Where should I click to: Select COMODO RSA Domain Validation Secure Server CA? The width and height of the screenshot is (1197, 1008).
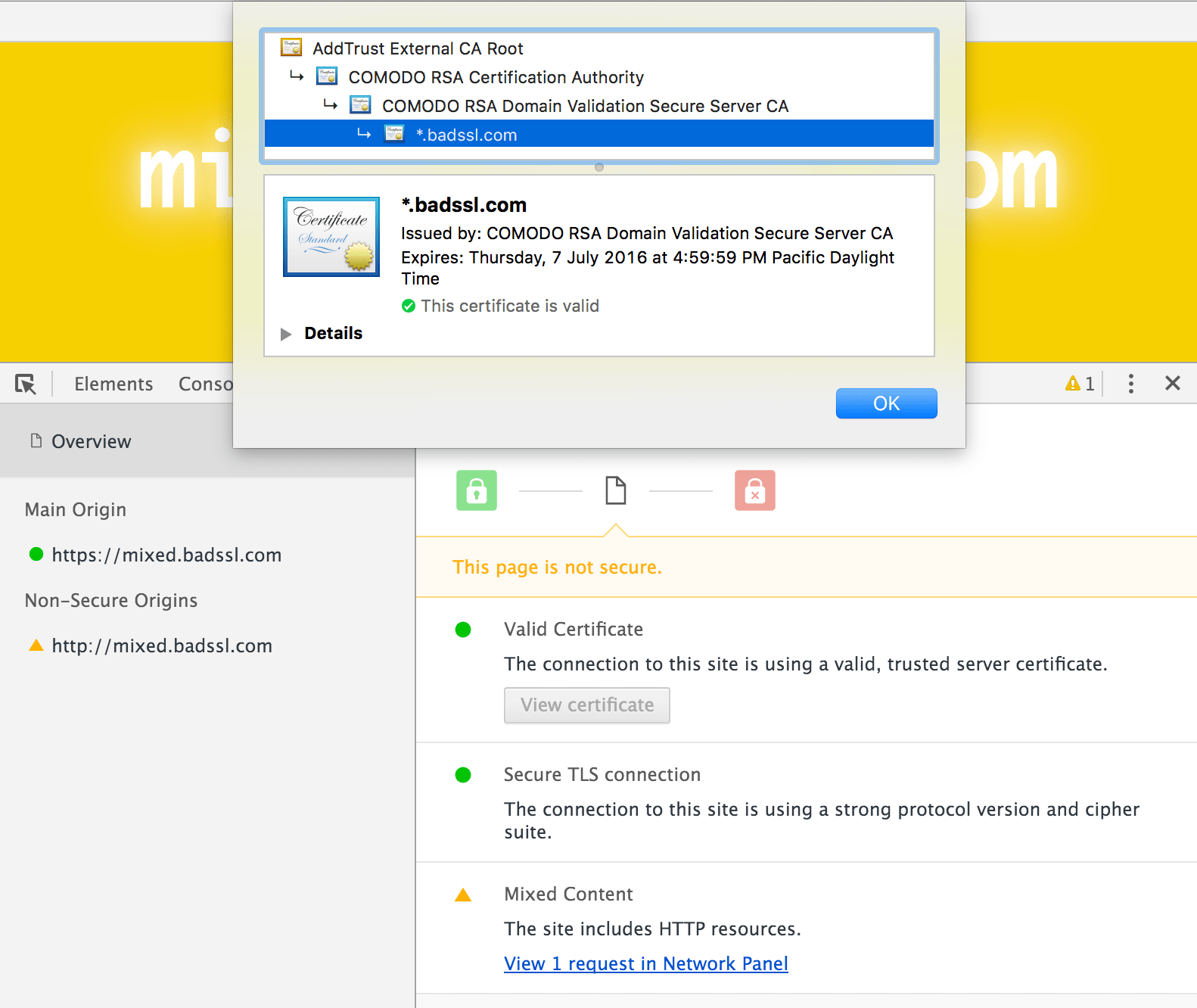pyautogui.click(x=584, y=106)
